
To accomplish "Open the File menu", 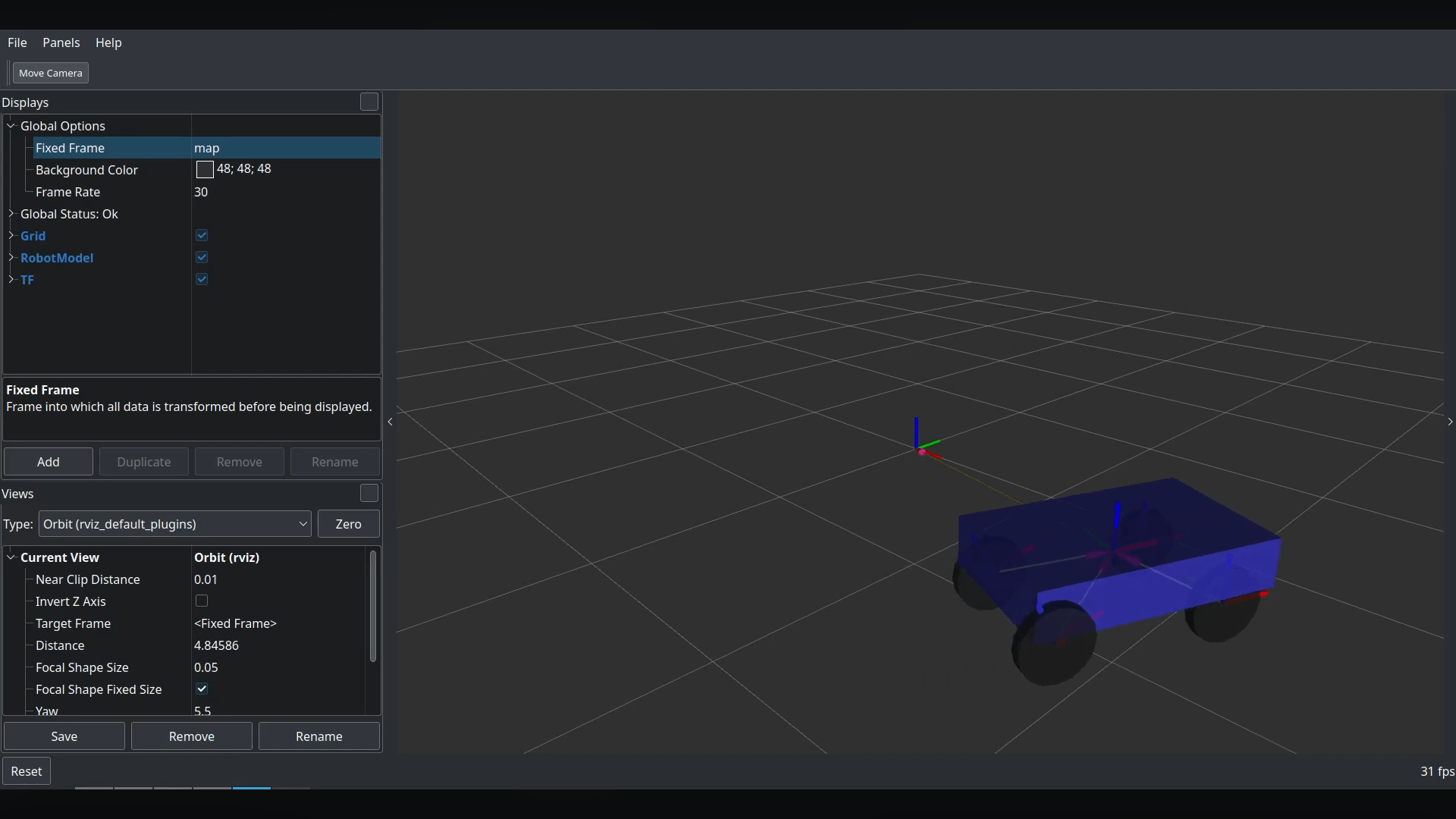I will (17, 42).
